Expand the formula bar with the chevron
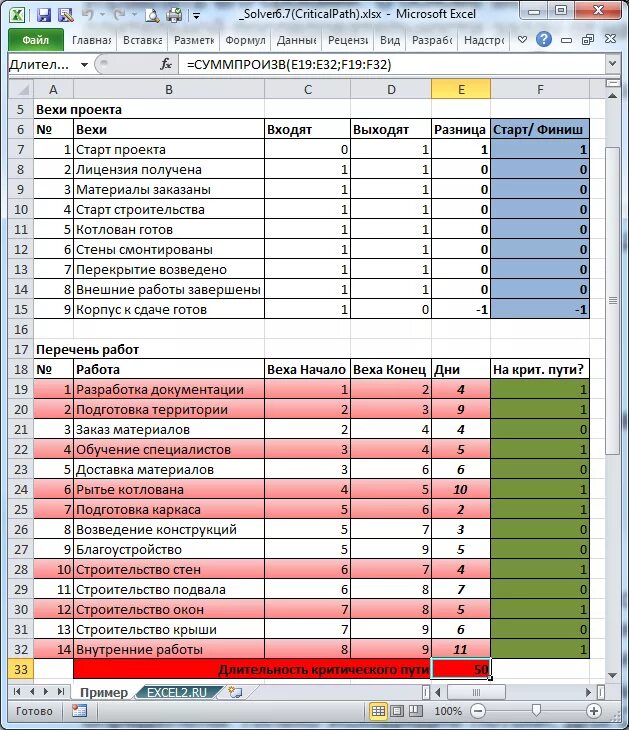Screen dimensions: 629x730 [x=612, y=64]
